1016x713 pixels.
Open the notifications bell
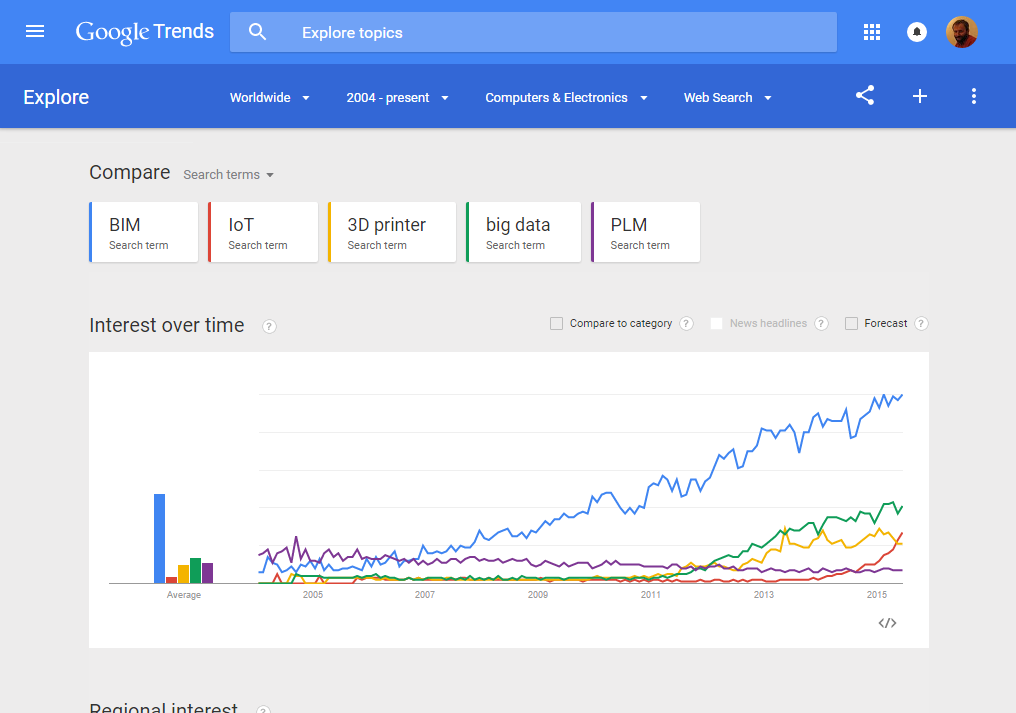tap(917, 32)
